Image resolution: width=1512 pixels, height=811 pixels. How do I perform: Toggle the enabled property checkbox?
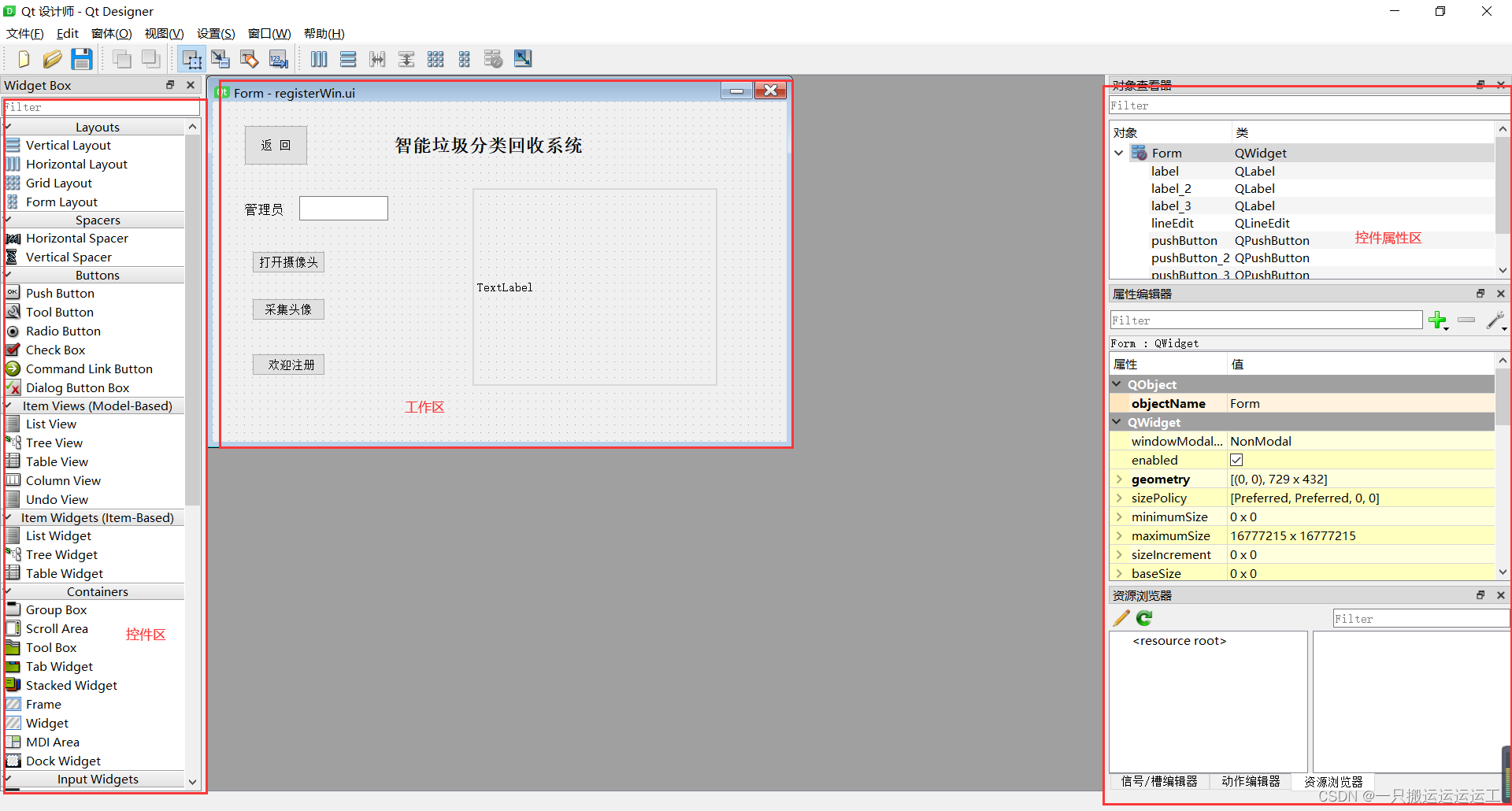[1236, 460]
